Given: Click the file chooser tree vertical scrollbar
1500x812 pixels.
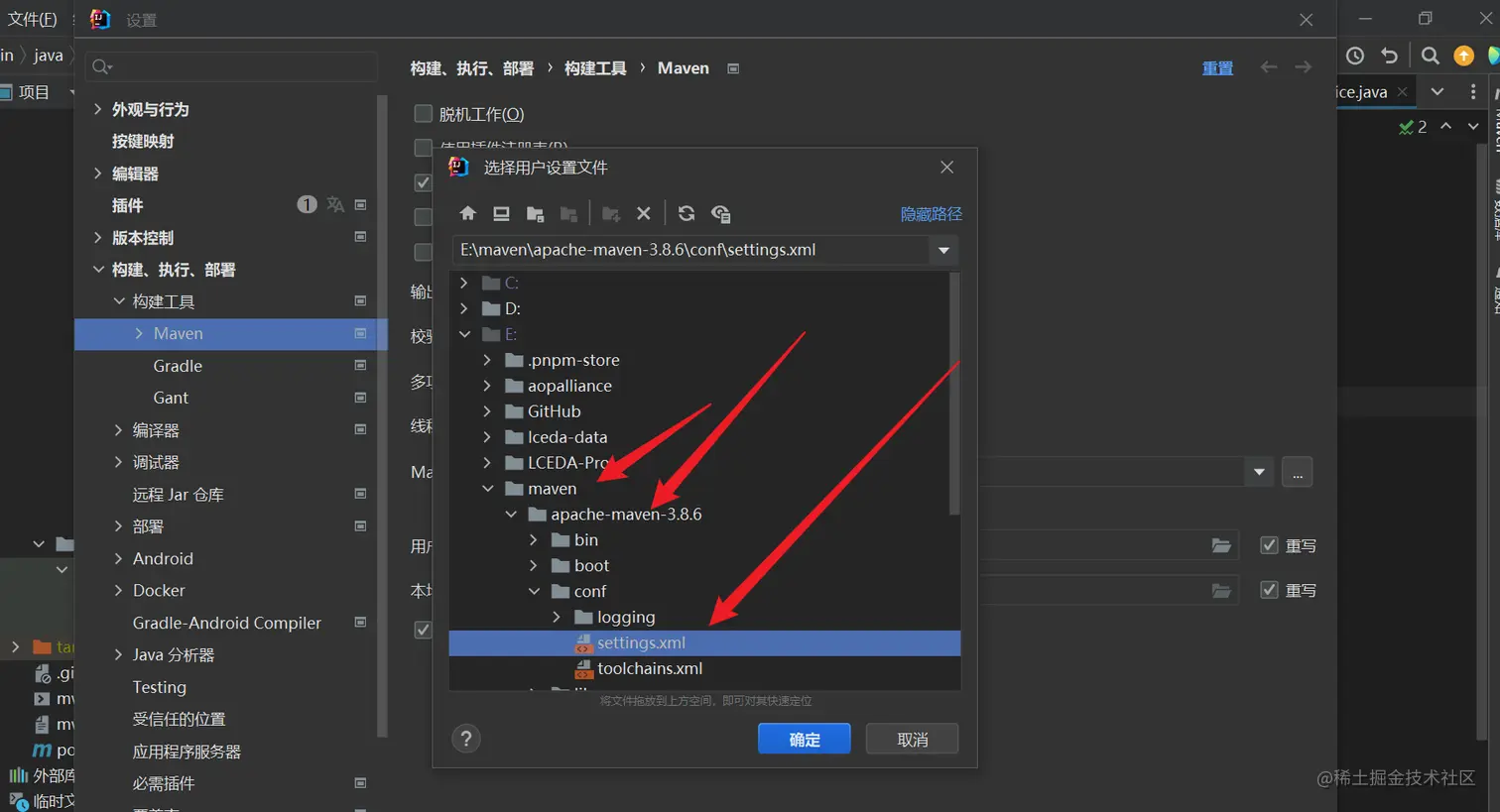Looking at the screenshot, I should click(954, 394).
